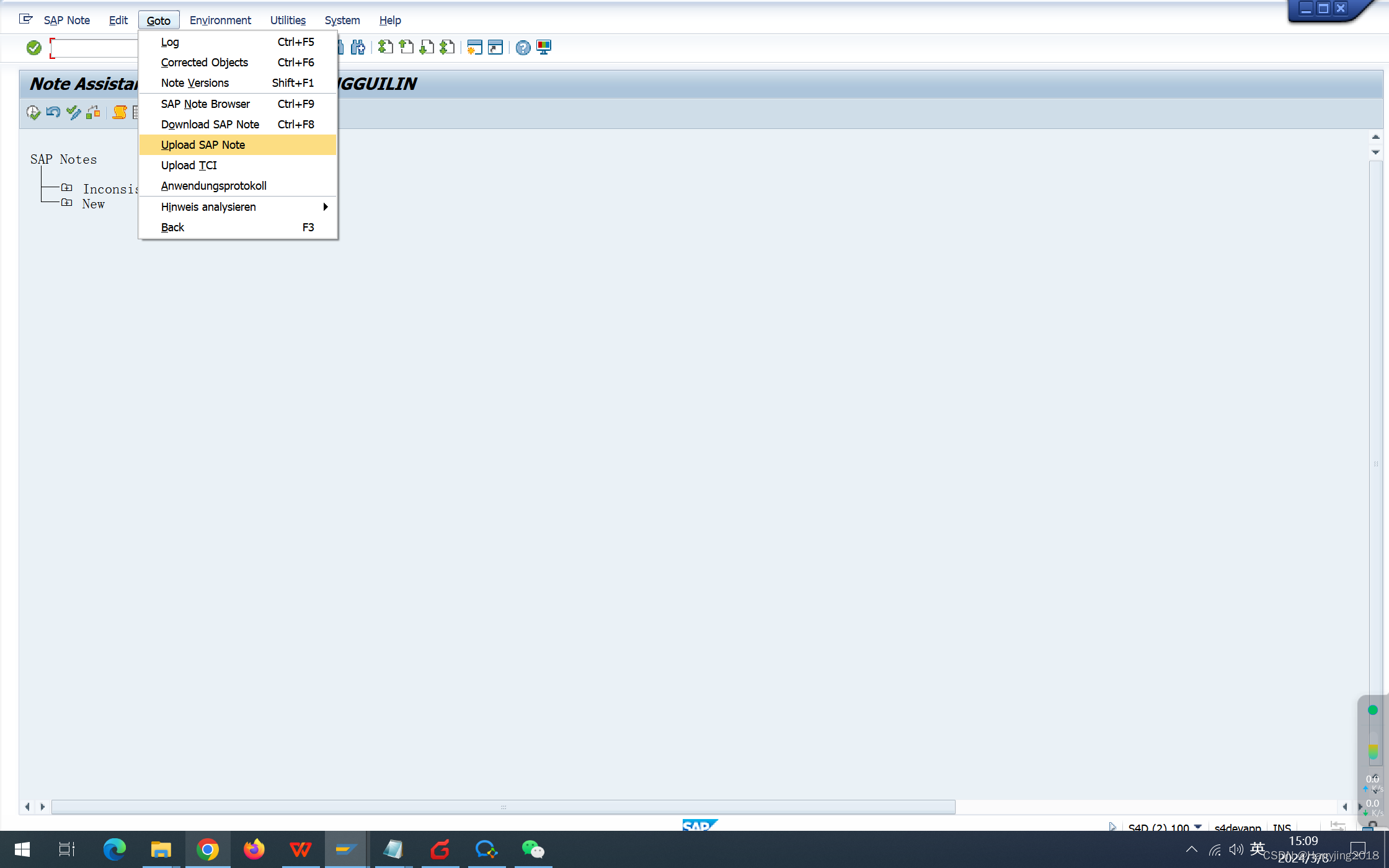Click Back navigation button

(172, 227)
